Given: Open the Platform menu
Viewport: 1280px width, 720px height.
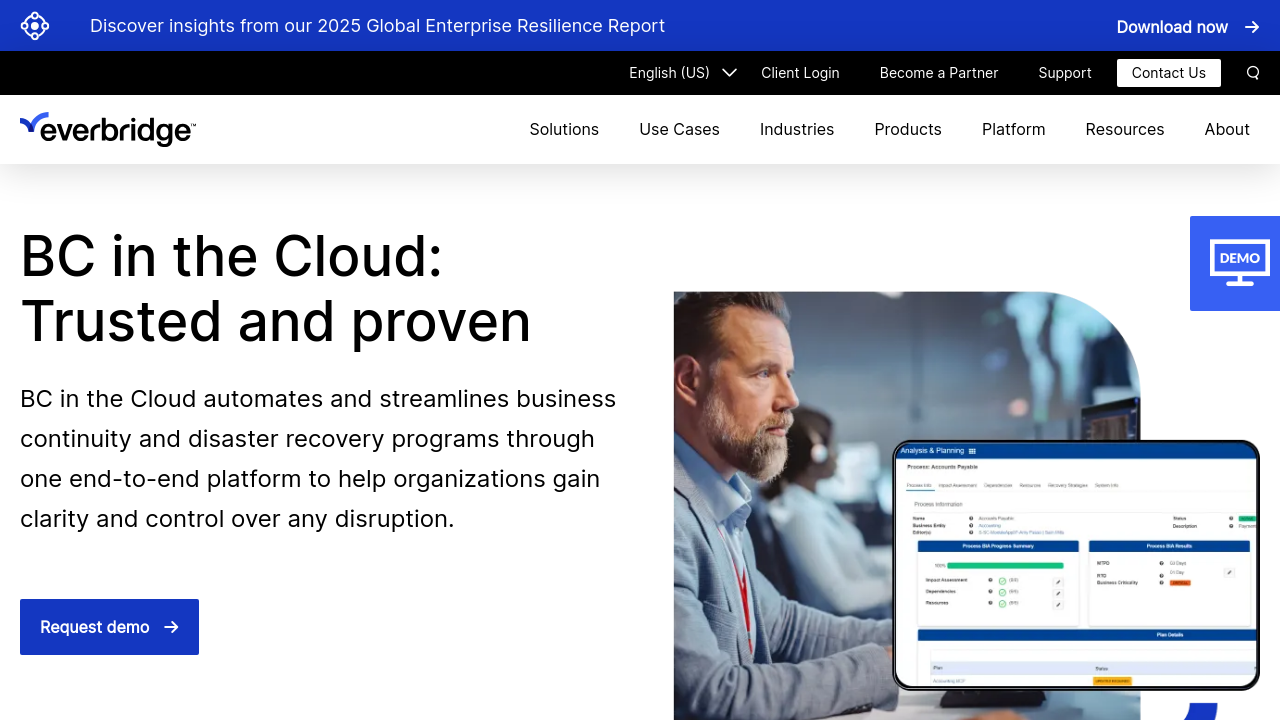Looking at the screenshot, I should point(1013,129).
